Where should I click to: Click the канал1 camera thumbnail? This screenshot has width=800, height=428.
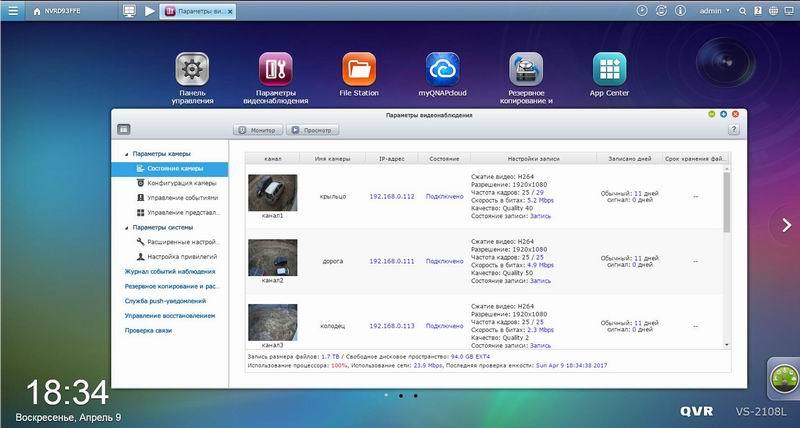272,192
